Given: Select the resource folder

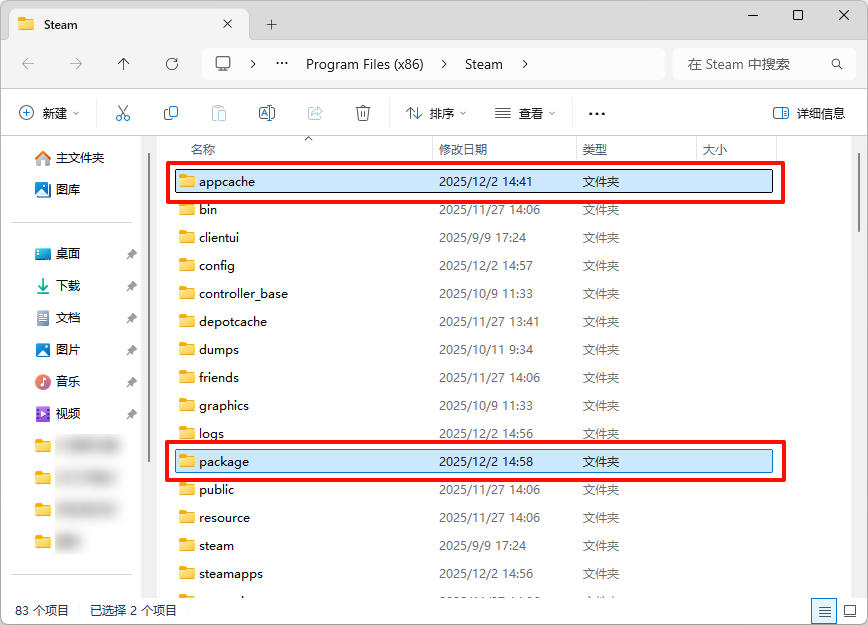Looking at the screenshot, I should tap(474, 518).
